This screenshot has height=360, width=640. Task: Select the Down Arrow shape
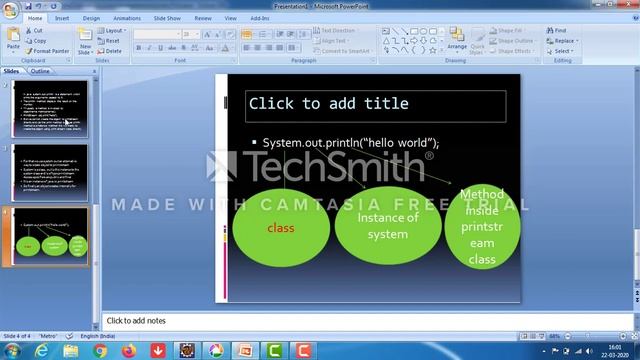423,41
